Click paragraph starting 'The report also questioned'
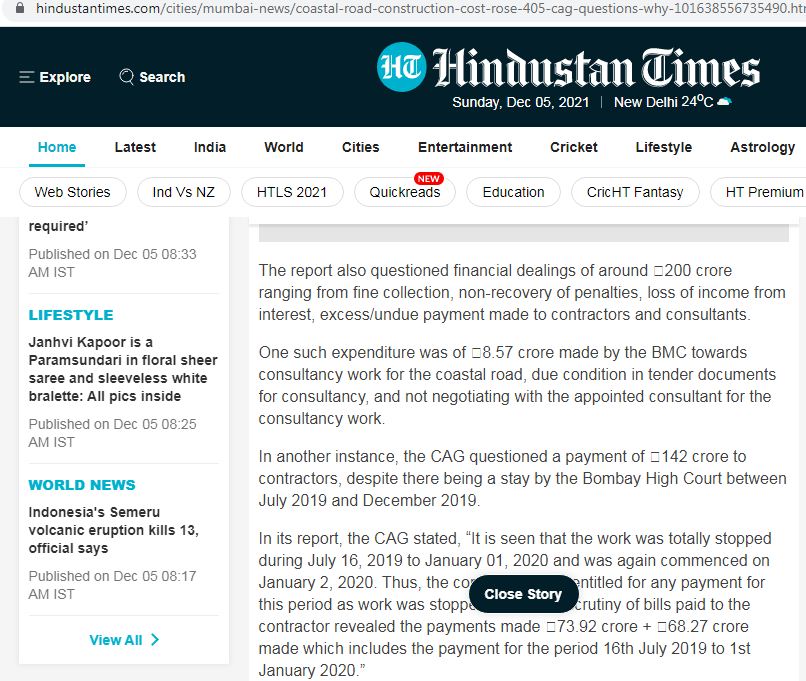The width and height of the screenshot is (806, 681). 522,292
